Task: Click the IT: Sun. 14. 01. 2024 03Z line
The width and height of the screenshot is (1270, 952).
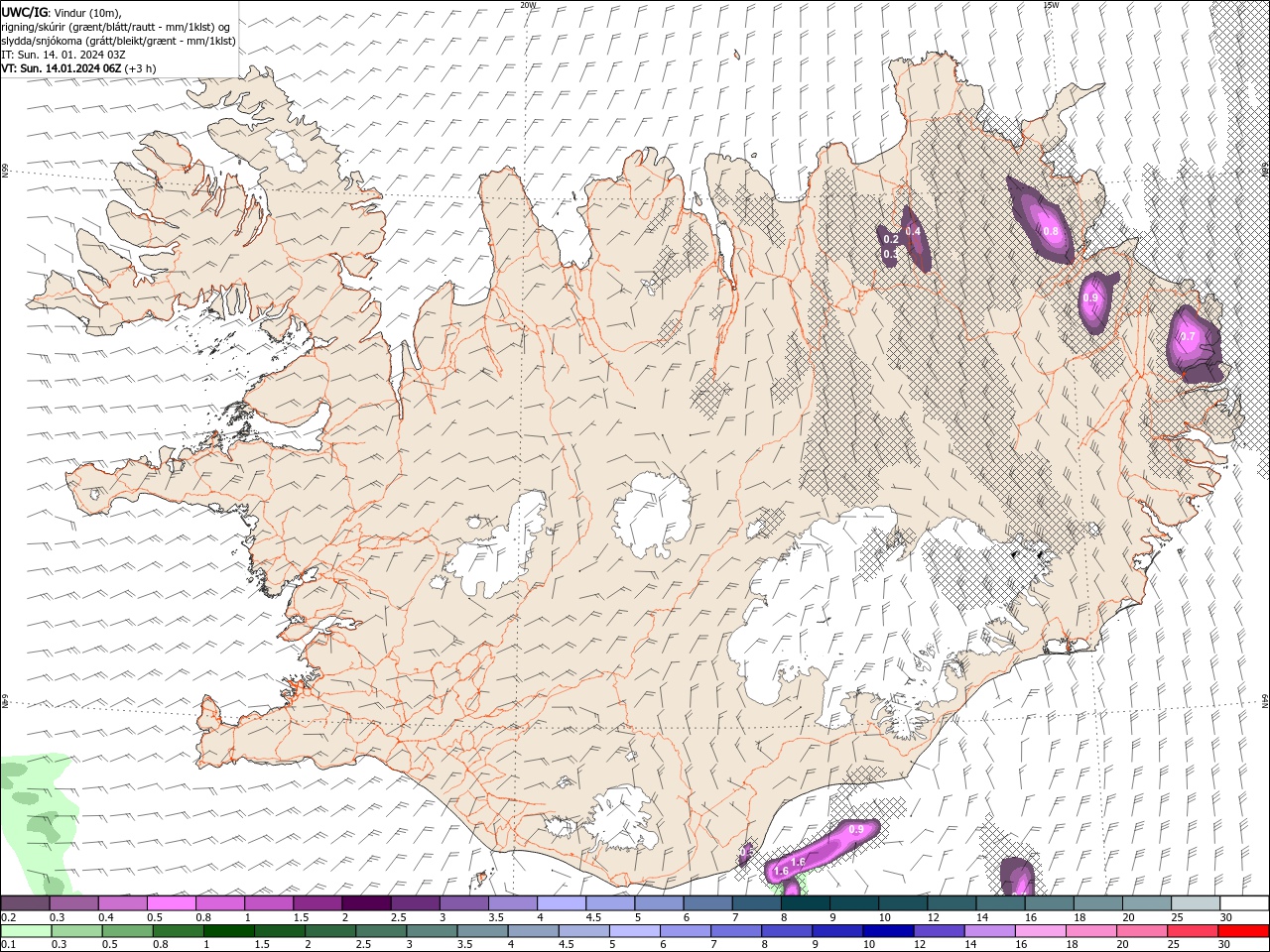Action: [63, 55]
